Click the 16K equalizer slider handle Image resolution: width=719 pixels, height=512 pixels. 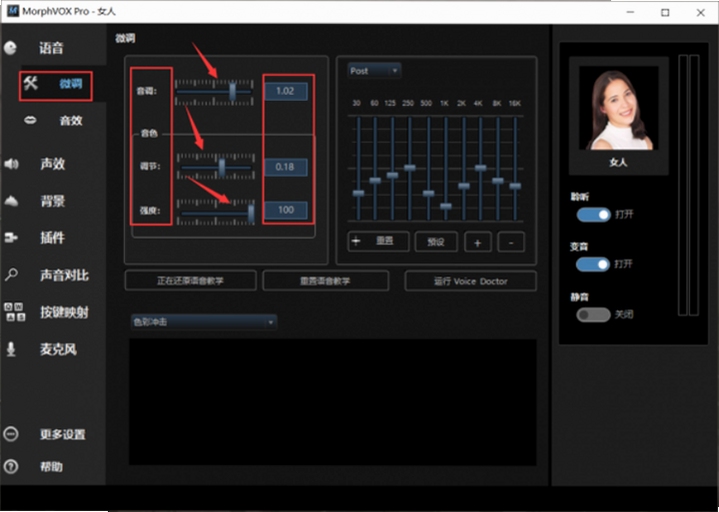(515, 186)
